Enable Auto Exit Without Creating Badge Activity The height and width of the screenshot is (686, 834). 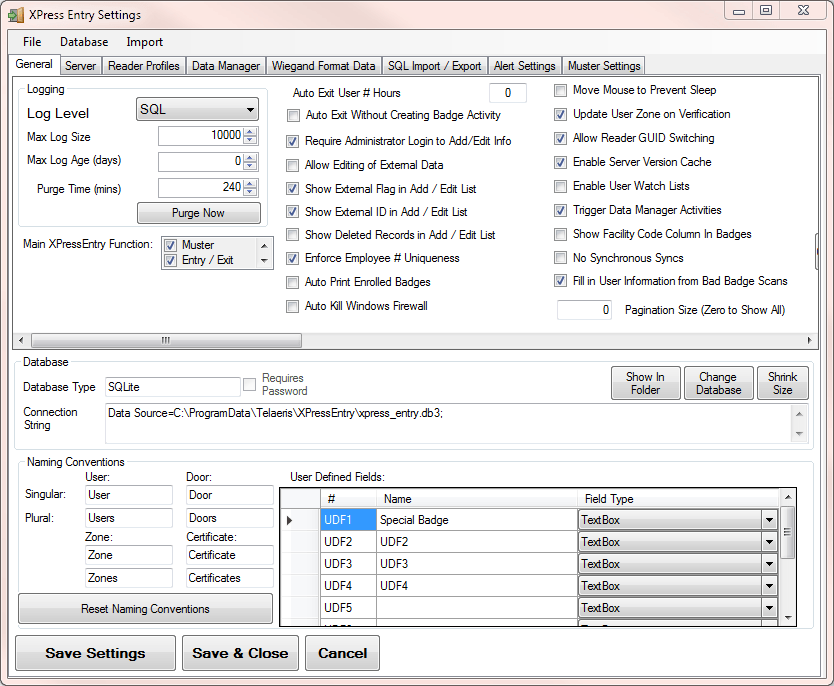(x=293, y=115)
